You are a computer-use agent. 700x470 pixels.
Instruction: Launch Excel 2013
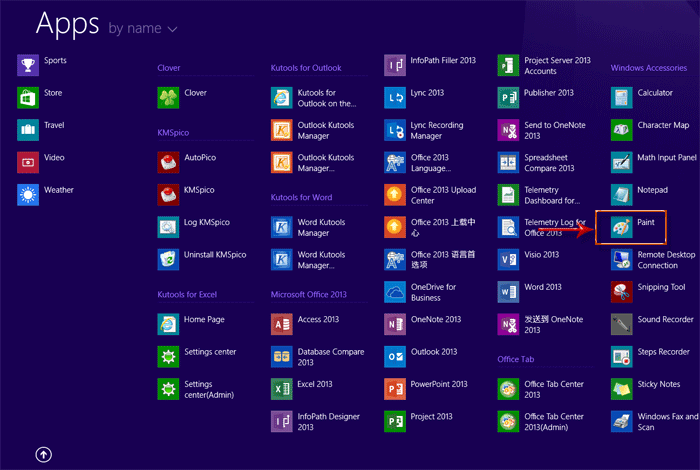282,389
